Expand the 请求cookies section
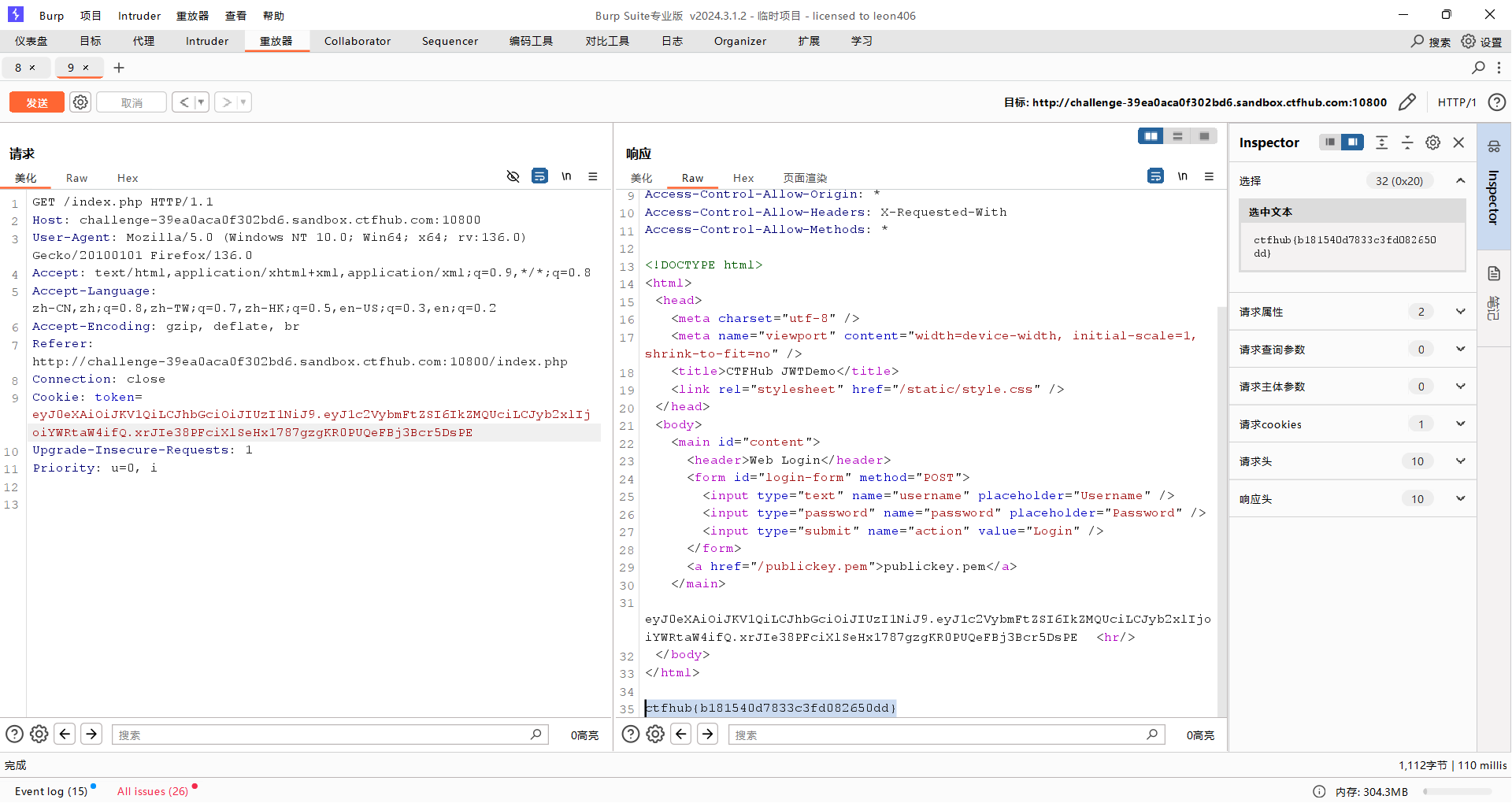The height and width of the screenshot is (803, 1512). coord(1460,424)
